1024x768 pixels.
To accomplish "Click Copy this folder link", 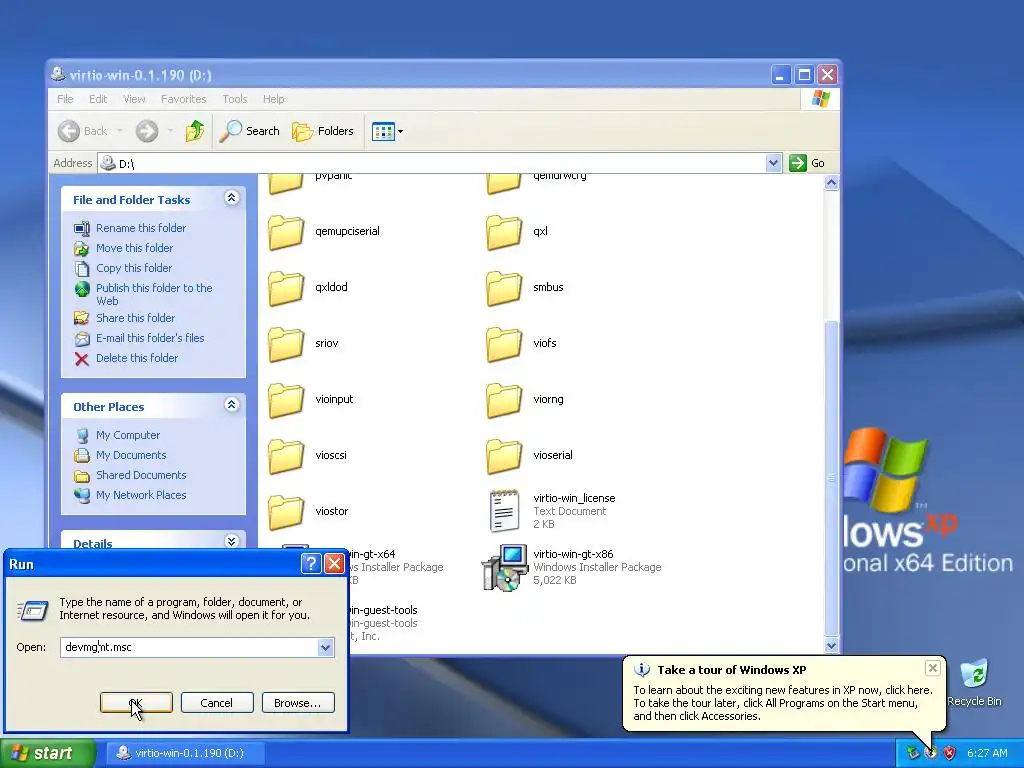I will tap(134, 268).
